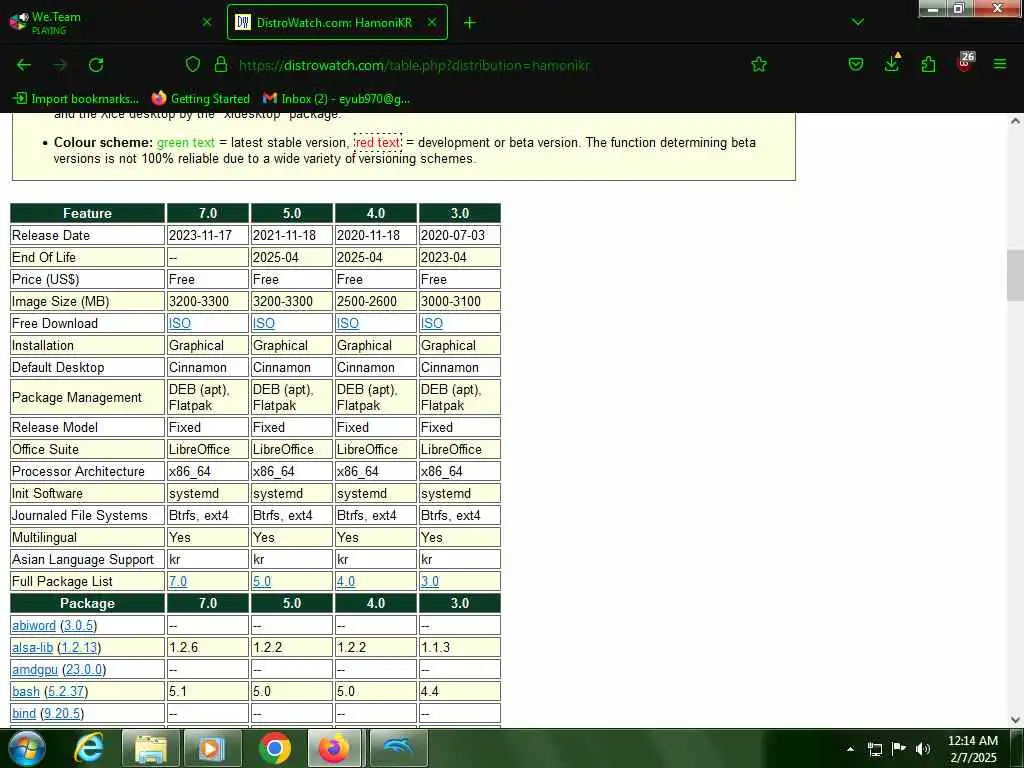
Task: Download ISO for version 3.0
Action: coord(432,323)
